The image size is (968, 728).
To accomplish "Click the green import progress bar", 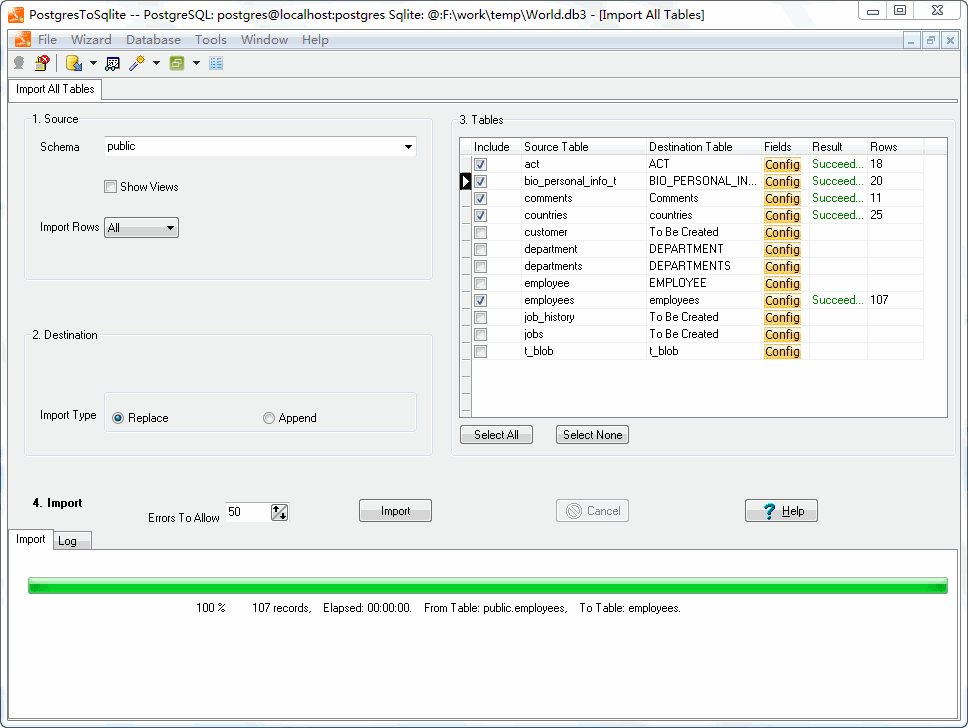I will (488, 585).
